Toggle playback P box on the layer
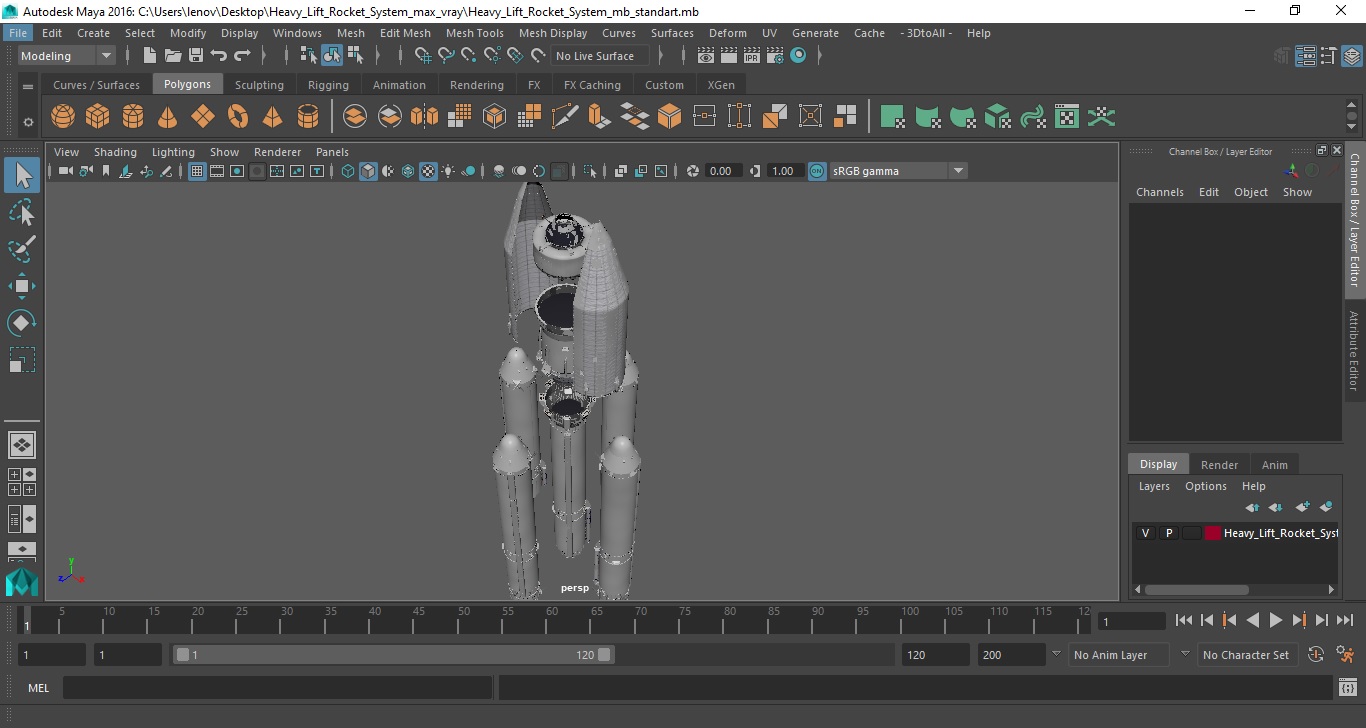 1168,533
